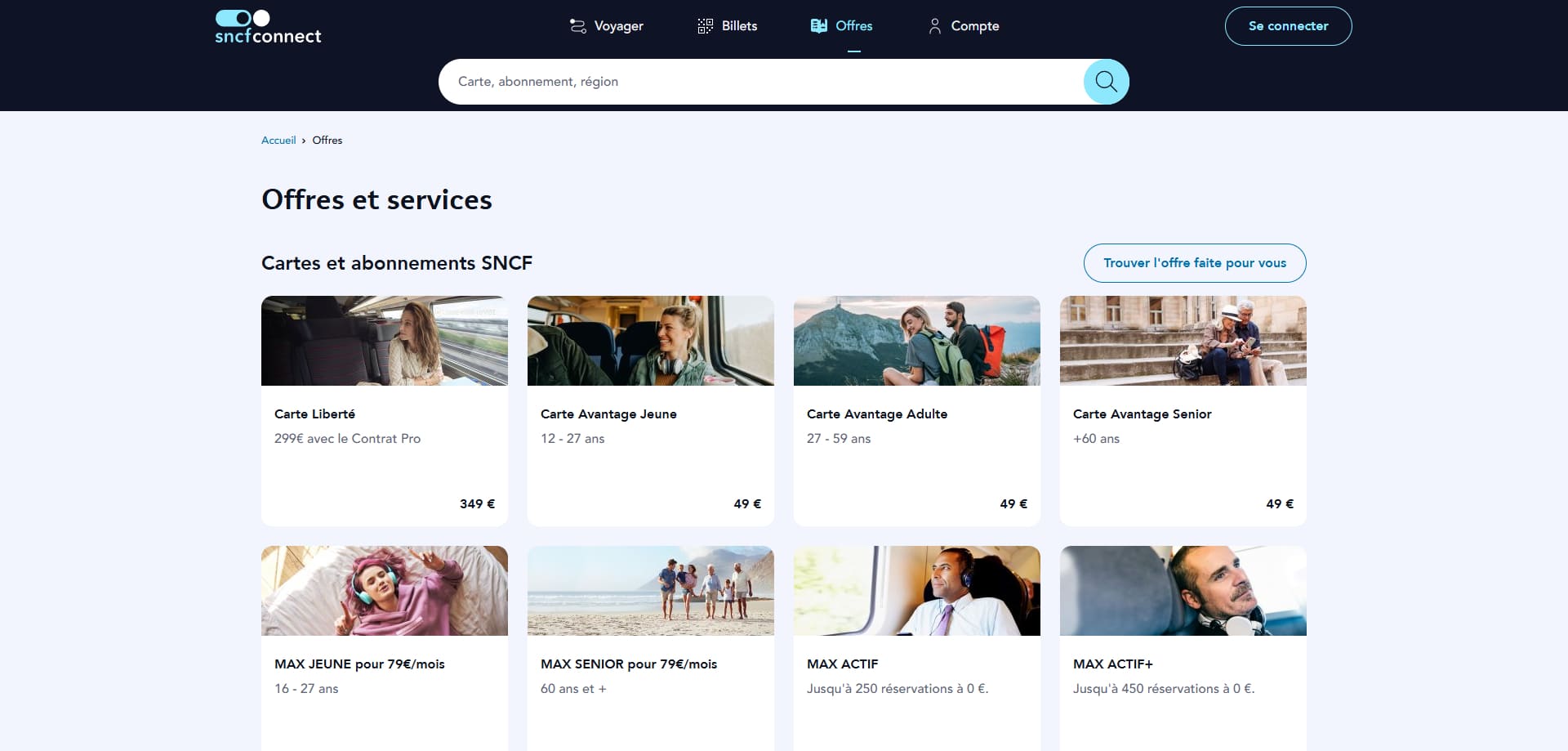Click Jusqu'à 250 réservations à 0 € text

pyautogui.click(x=898, y=689)
